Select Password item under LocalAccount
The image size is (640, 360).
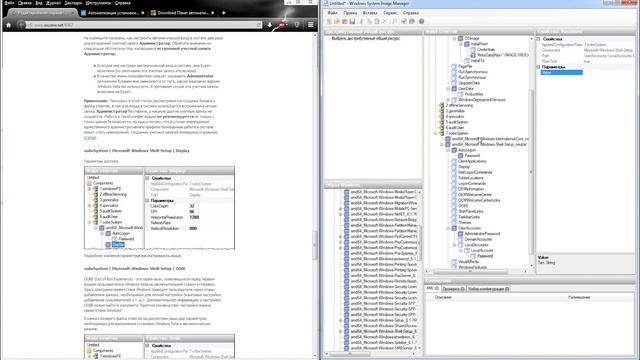(485, 256)
